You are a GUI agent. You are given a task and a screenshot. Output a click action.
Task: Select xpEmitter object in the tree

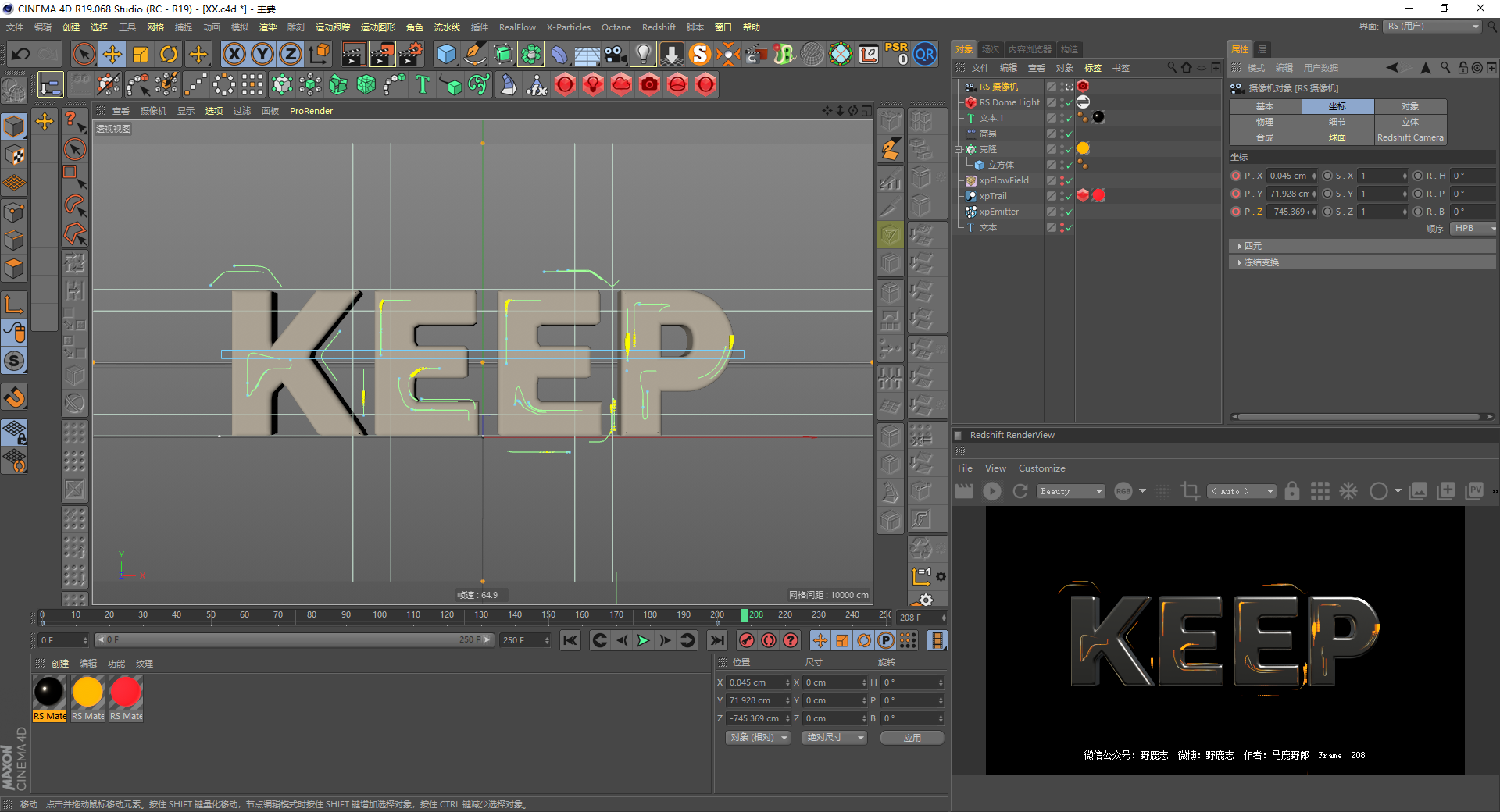click(x=999, y=212)
